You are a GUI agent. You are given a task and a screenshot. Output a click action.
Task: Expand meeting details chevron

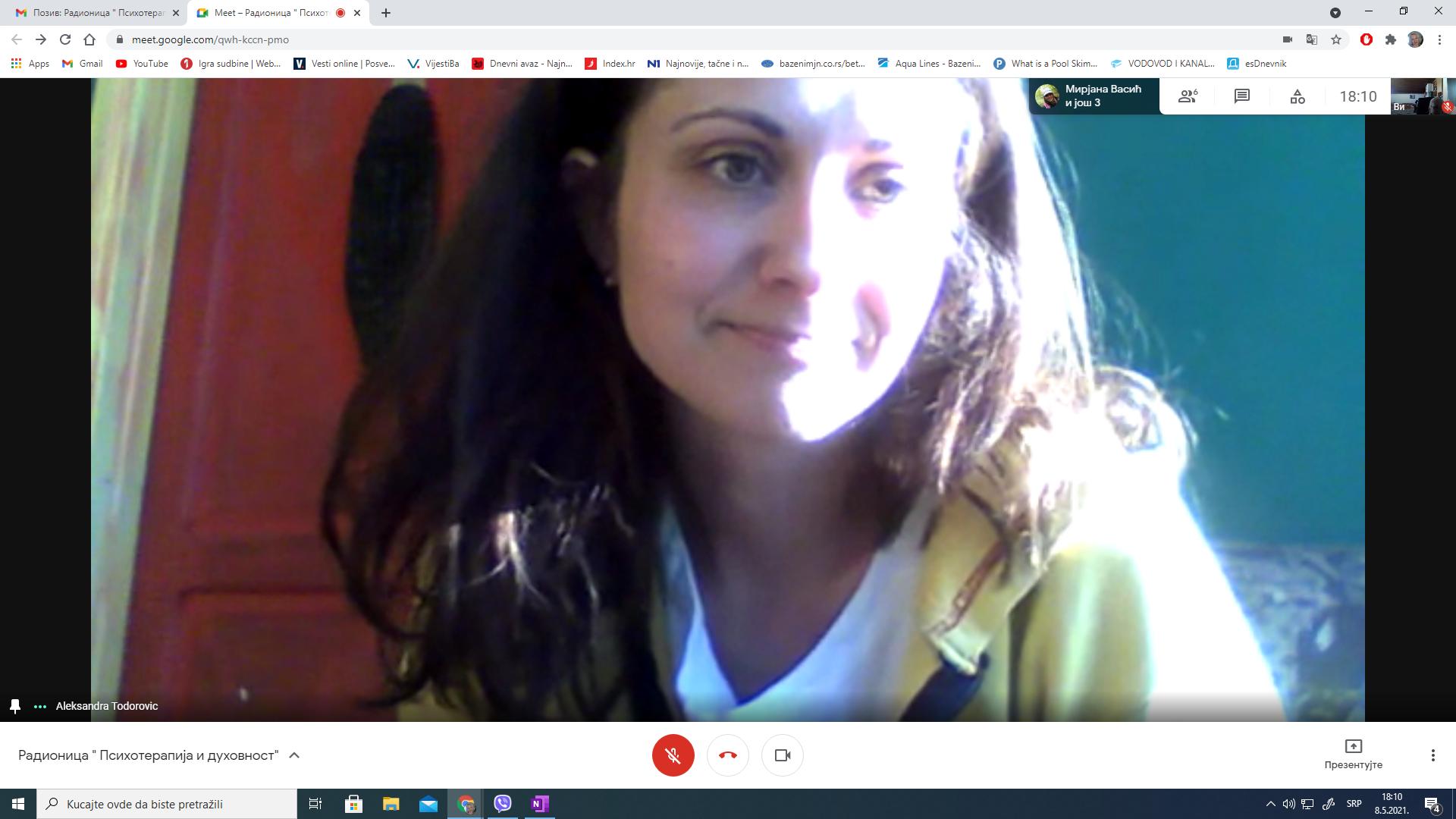coord(294,755)
